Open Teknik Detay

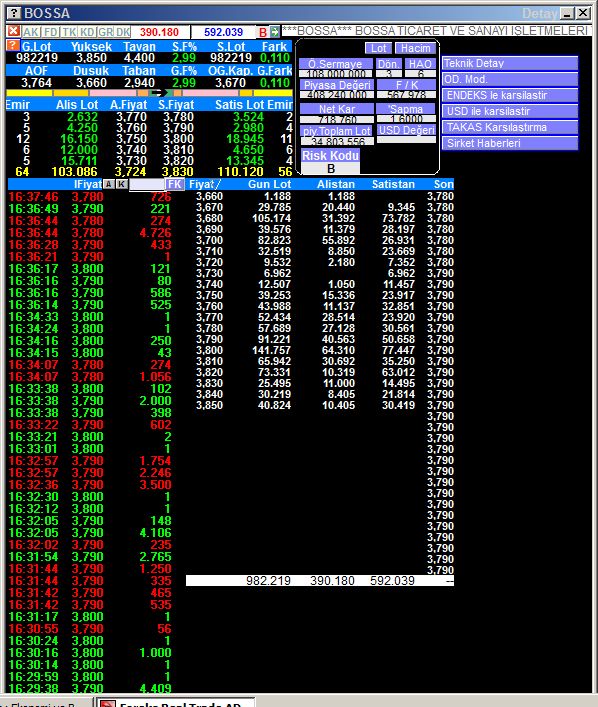click(510, 63)
